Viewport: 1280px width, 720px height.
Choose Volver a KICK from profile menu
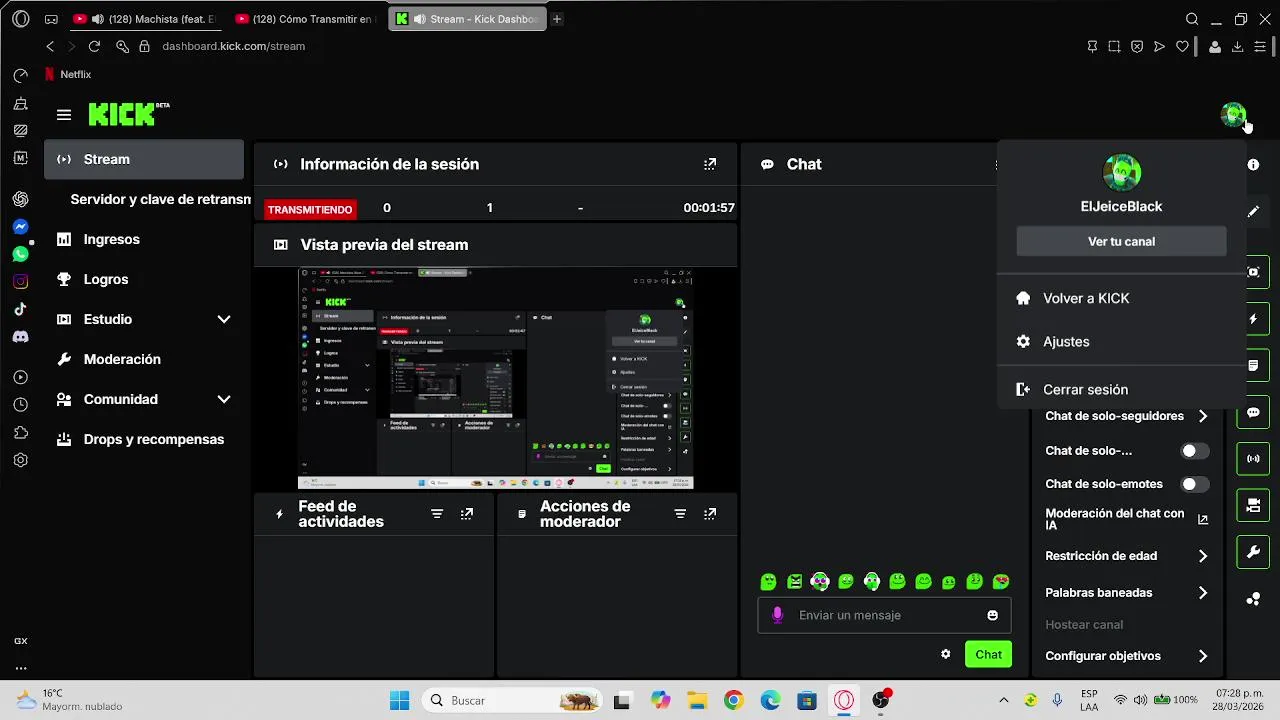pyautogui.click(x=1121, y=298)
